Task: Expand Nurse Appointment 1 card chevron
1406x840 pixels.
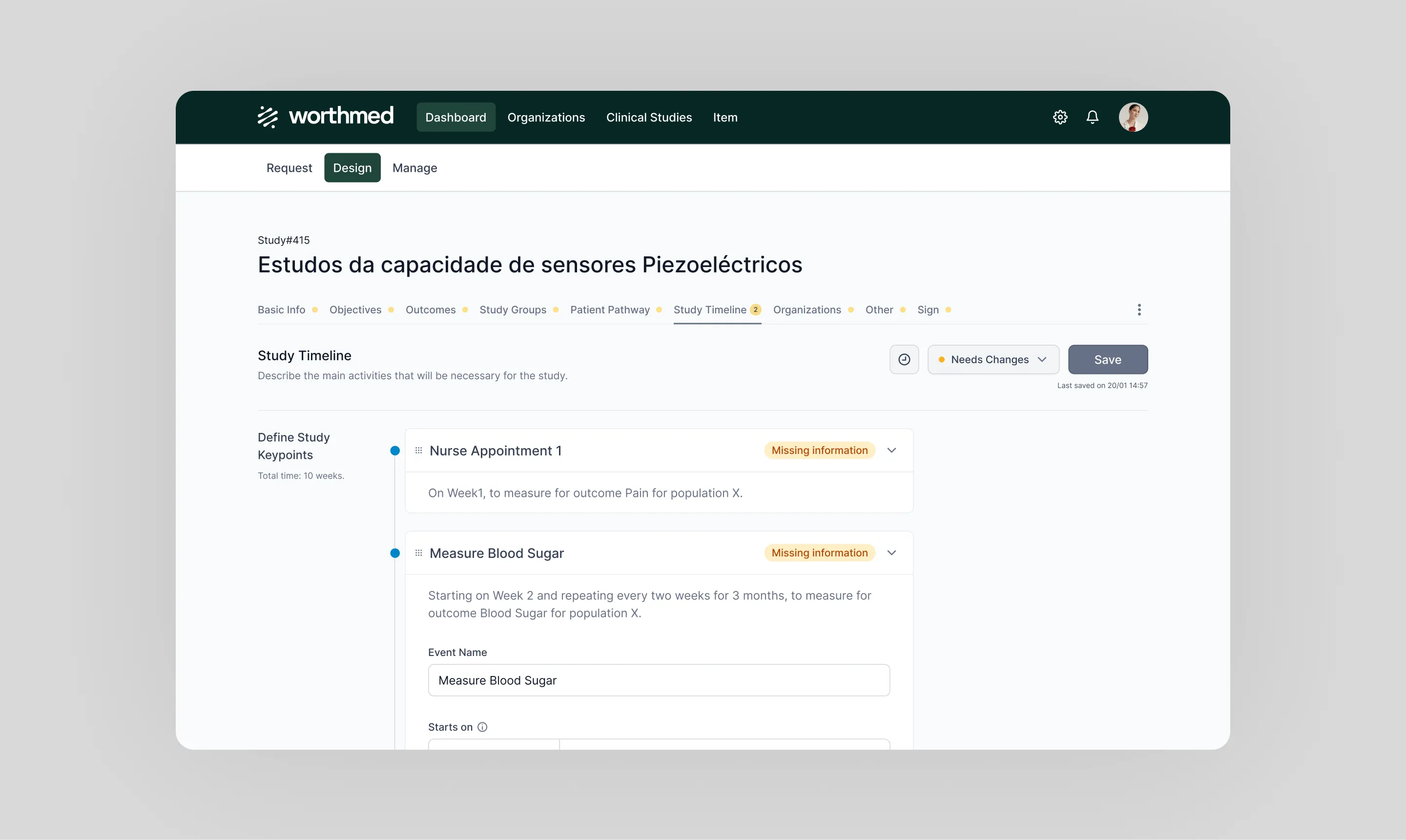Action: 891,451
